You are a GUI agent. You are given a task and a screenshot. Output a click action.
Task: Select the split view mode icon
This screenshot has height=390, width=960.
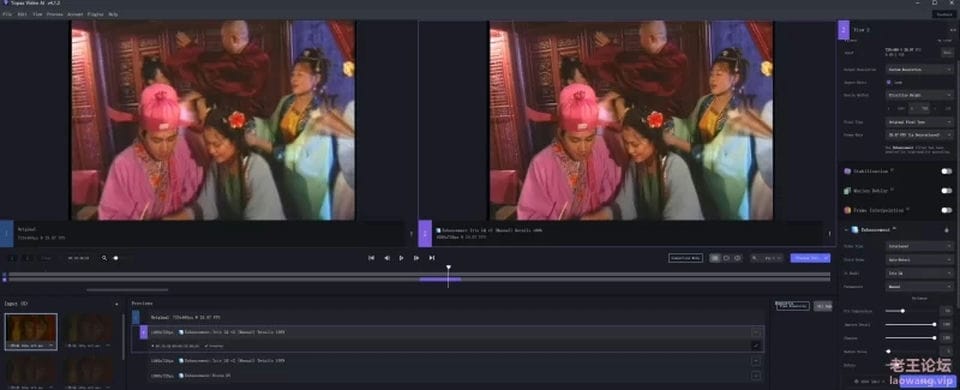[726, 258]
